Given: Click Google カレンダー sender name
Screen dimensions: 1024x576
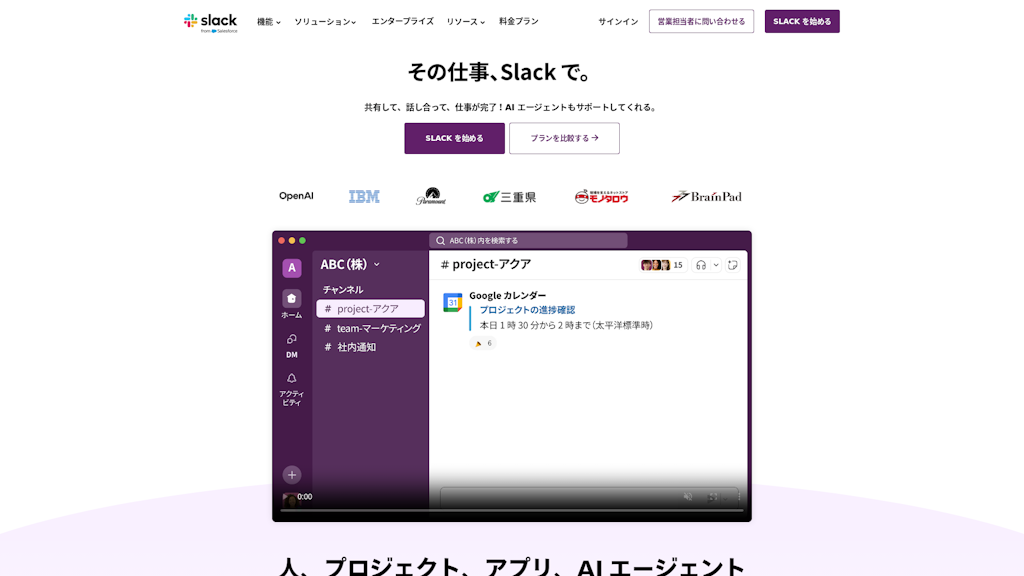Looking at the screenshot, I should [507, 296].
